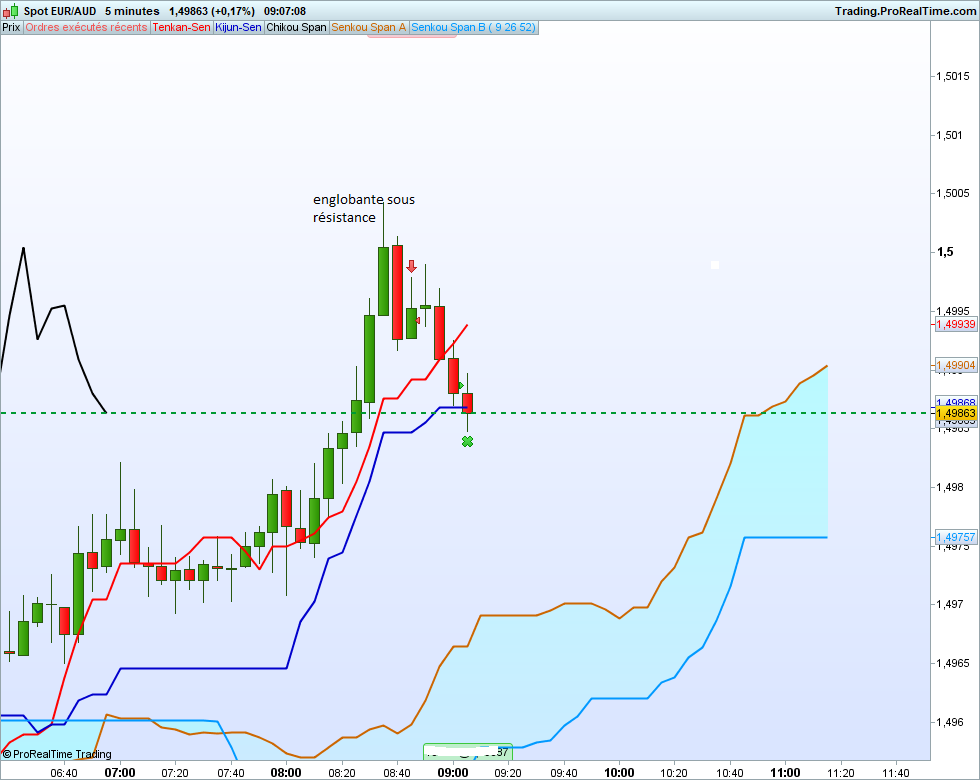Click the 07:20 time axis label
980x780 pixels.
[x=175, y=773]
